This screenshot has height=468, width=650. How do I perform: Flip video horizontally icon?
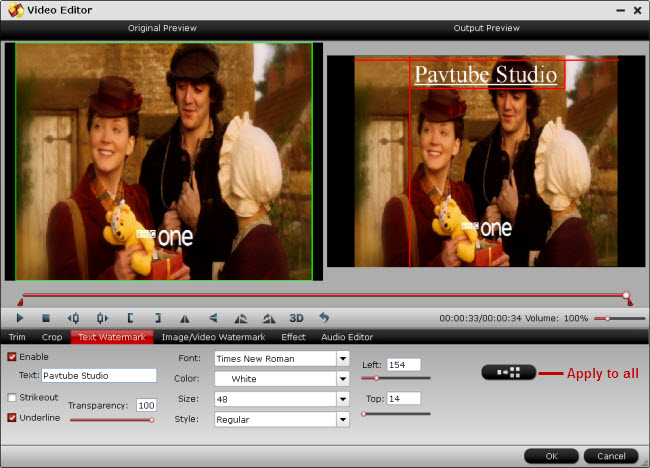[185, 318]
